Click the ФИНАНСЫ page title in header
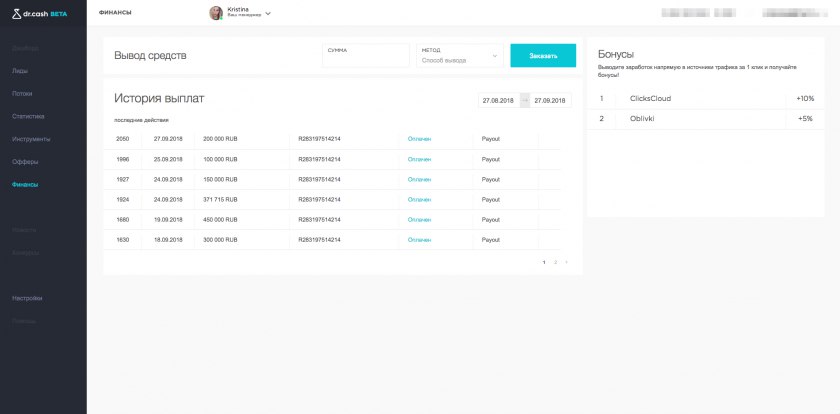This screenshot has width=840, height=414. pos(115,13)
